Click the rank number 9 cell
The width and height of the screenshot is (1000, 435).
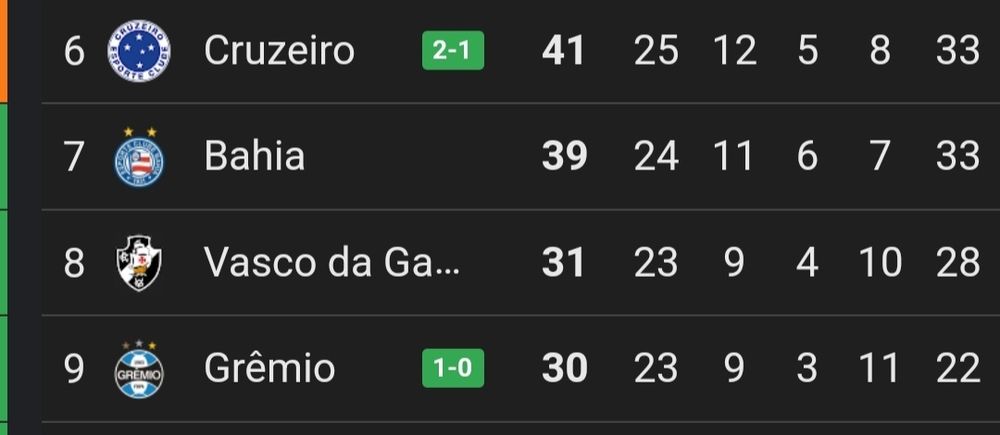coord(74,368)
